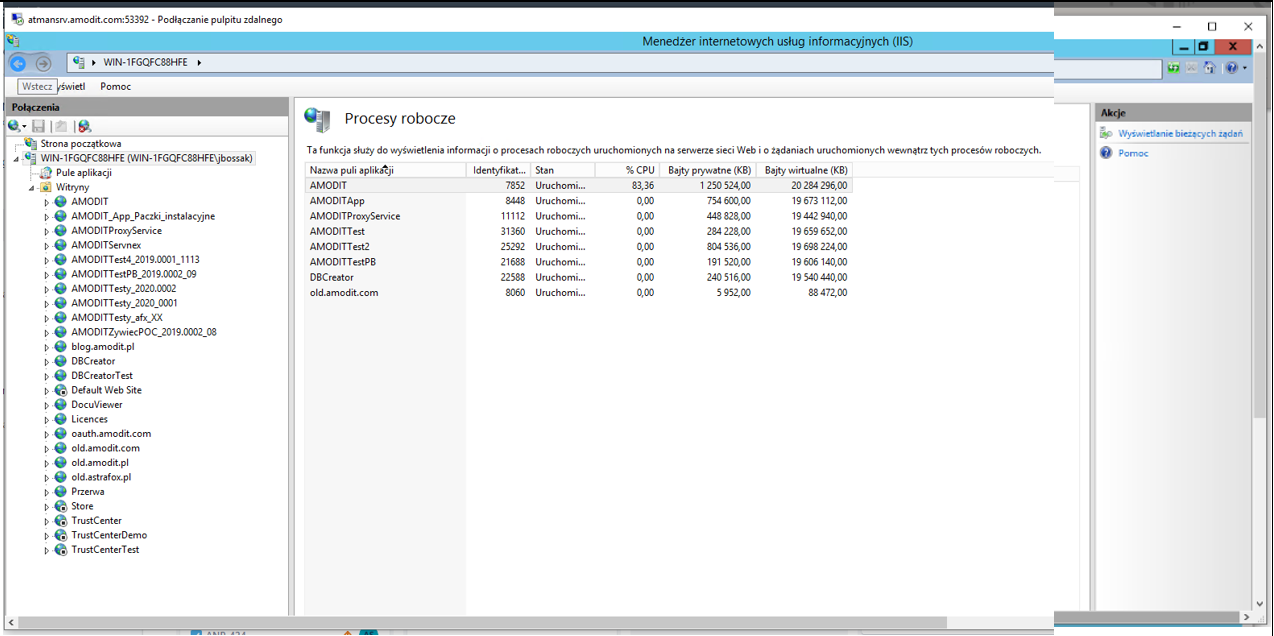The height and width of the screenshot is (636, 1274).
Task: Click the Delete connection icon in Połączenia
Action: click(84, 126)
